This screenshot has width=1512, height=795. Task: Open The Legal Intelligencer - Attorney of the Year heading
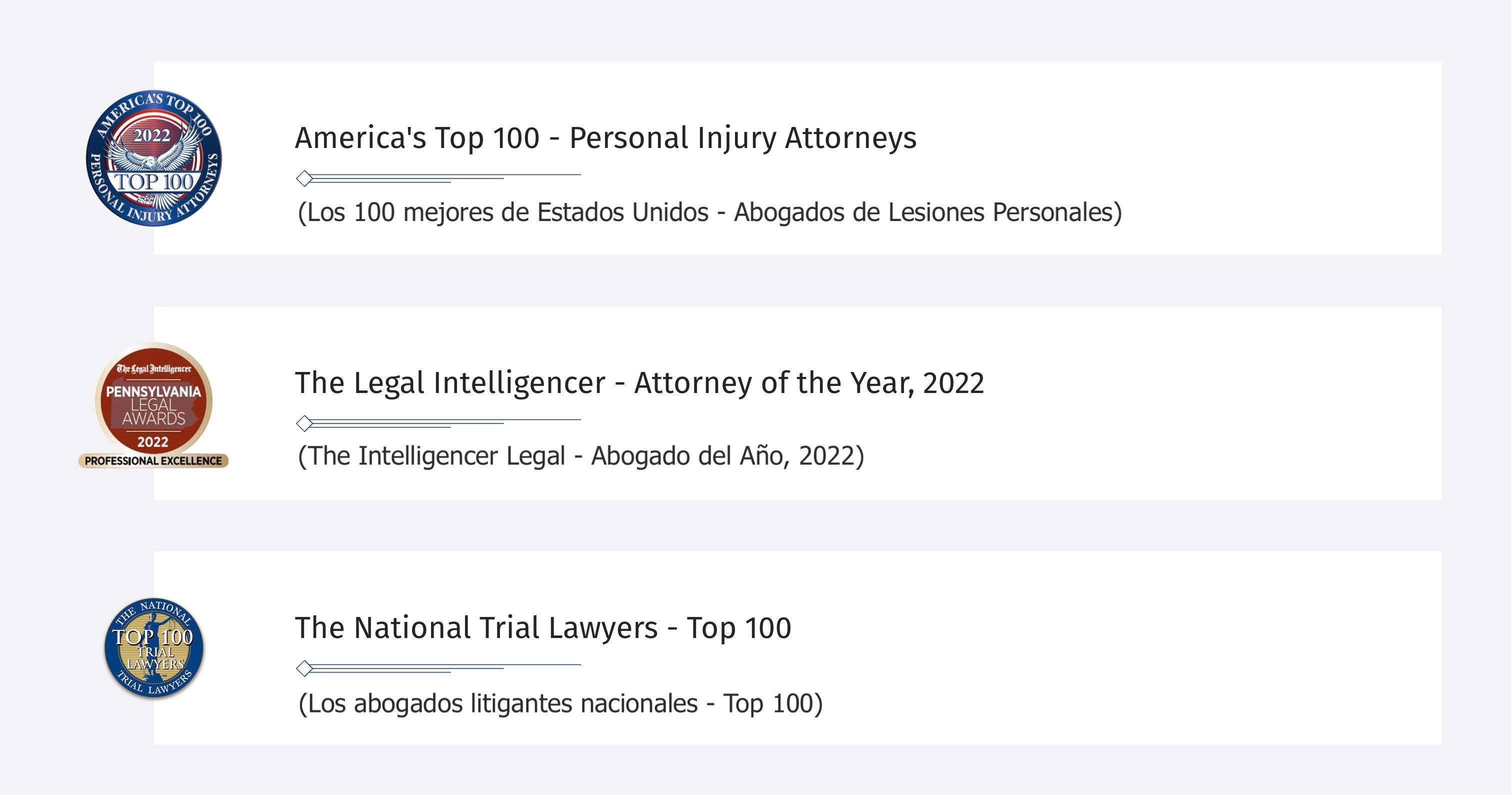[639, 383]
